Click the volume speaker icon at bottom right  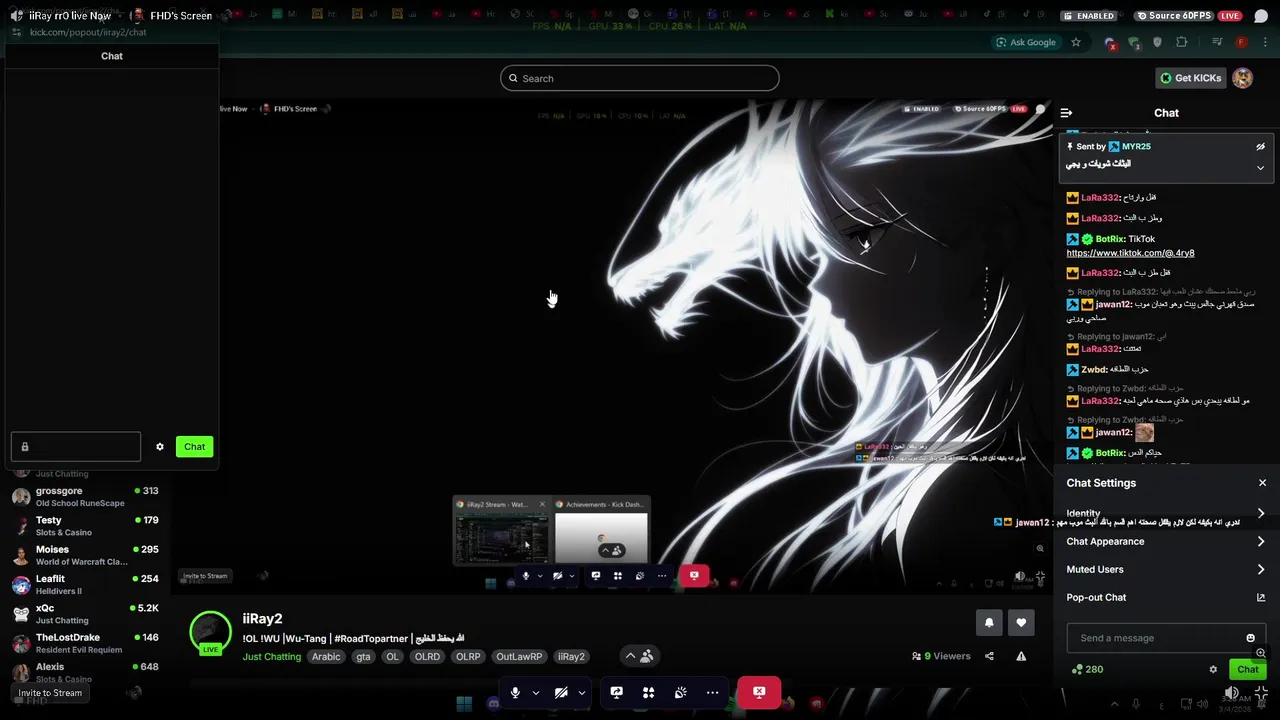[x=1231, y=693]
